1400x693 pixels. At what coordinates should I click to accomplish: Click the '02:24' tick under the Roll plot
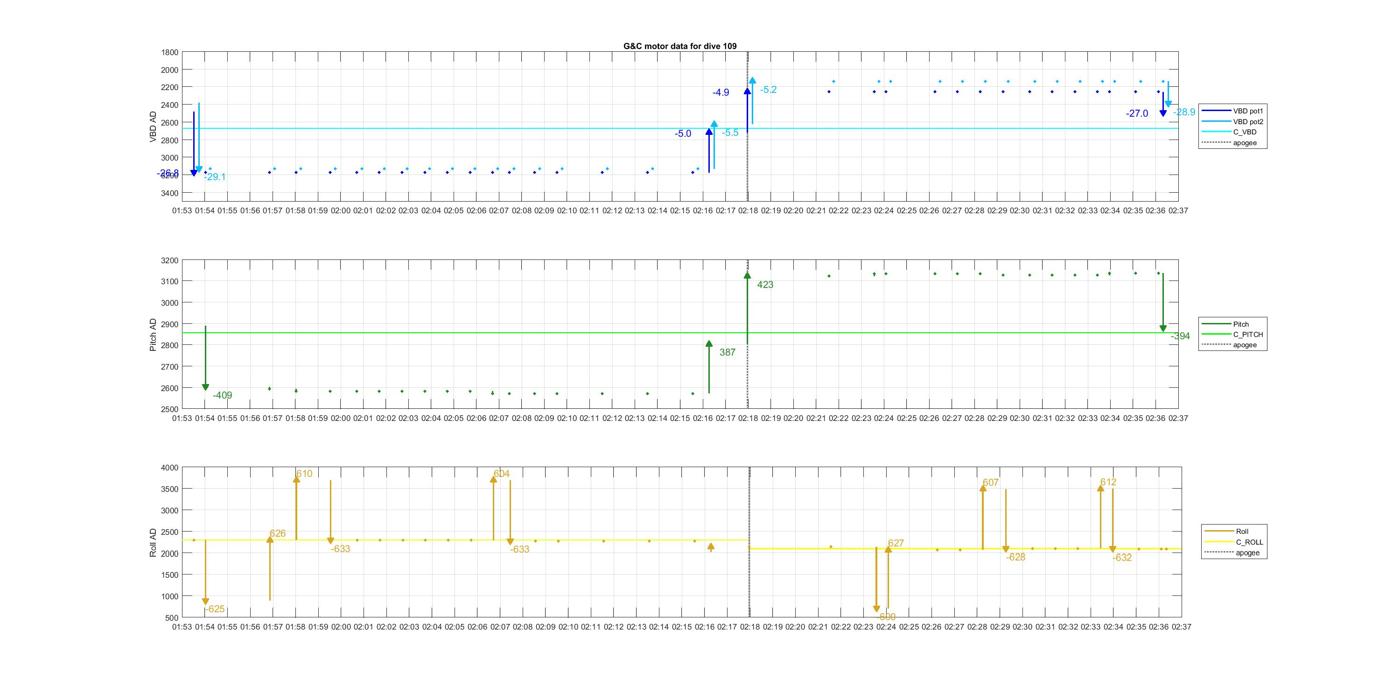click(x=886, y=627)
